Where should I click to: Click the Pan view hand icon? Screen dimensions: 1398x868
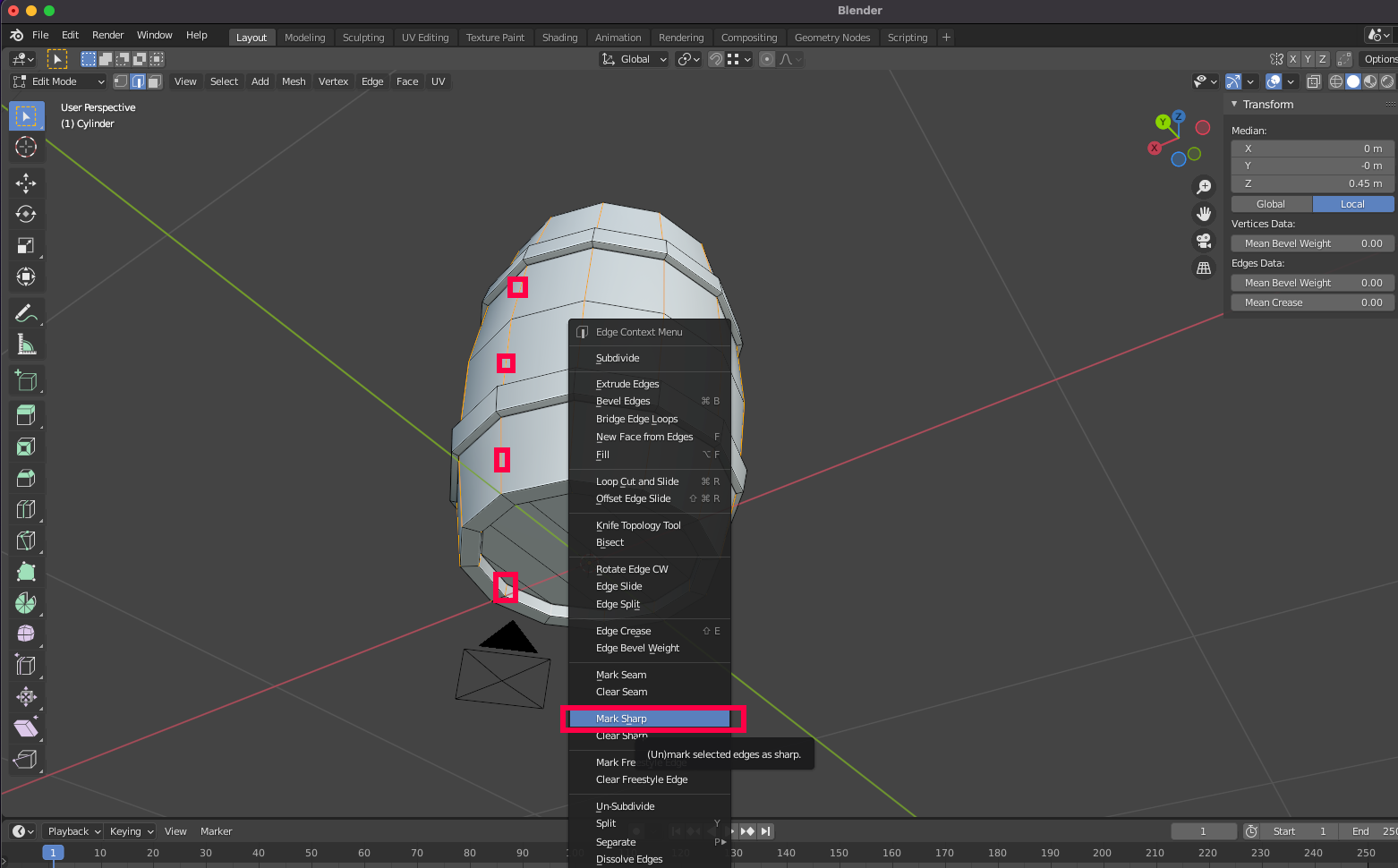pyautogui.click(x=1204, y=214)
